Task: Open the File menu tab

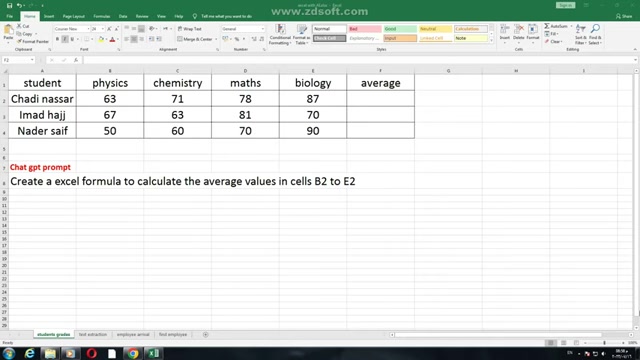Action: (x=10, y=16)
